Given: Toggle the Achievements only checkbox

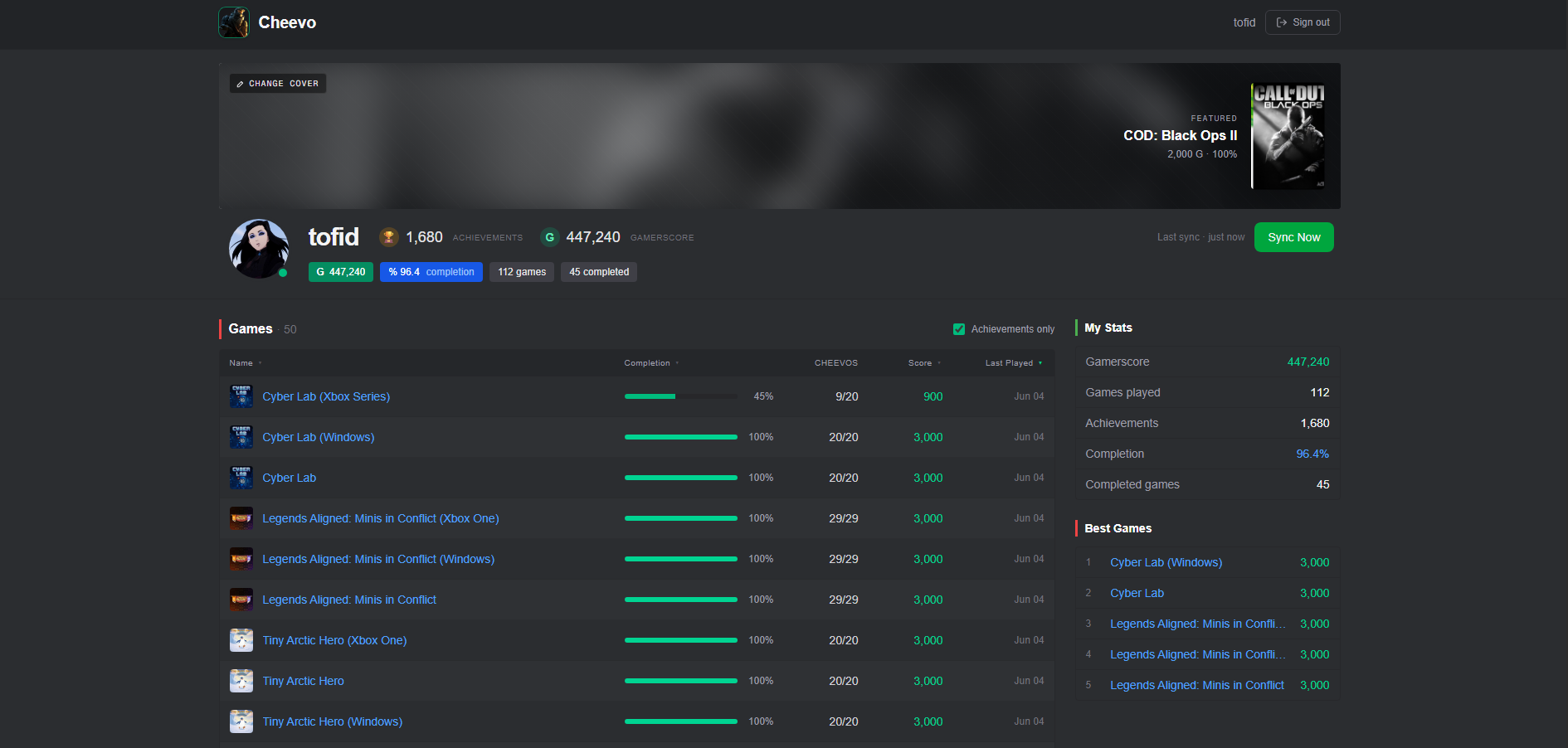Looking at the screenshot, I should pos(959,329).
